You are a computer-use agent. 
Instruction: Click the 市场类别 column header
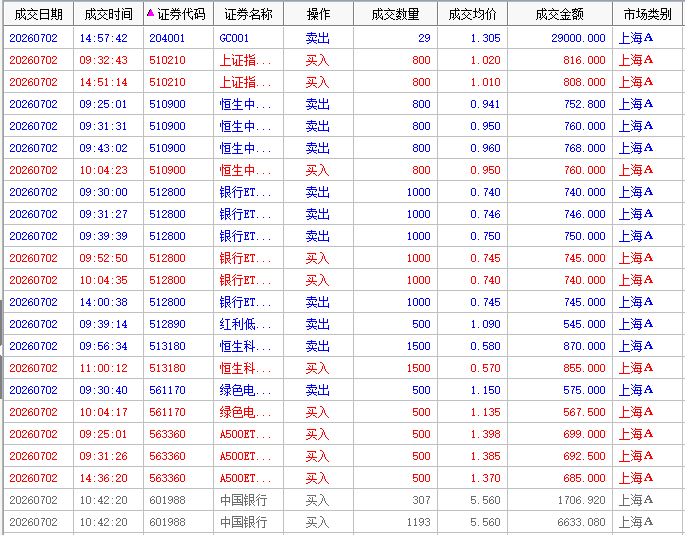pyautogui.click(x=647, y=14)
